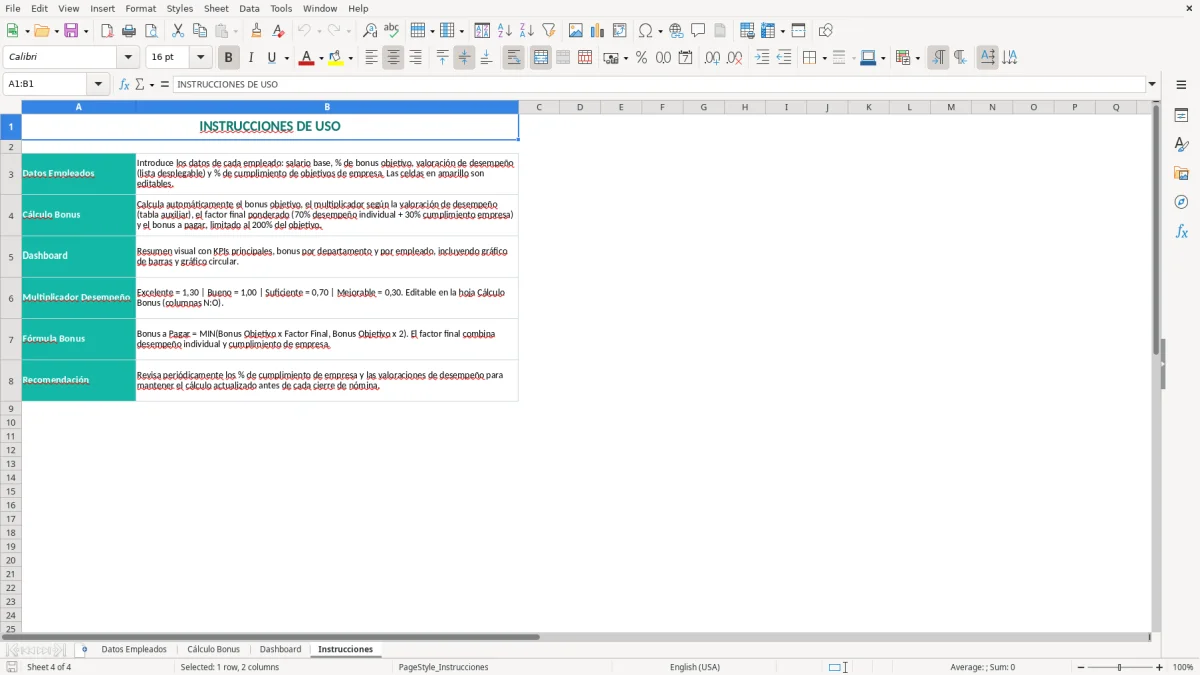This screenshot has height=675, width=1200.
Task: Click the Insert Hyperlink icon
Action: click(x=676, y=31)
